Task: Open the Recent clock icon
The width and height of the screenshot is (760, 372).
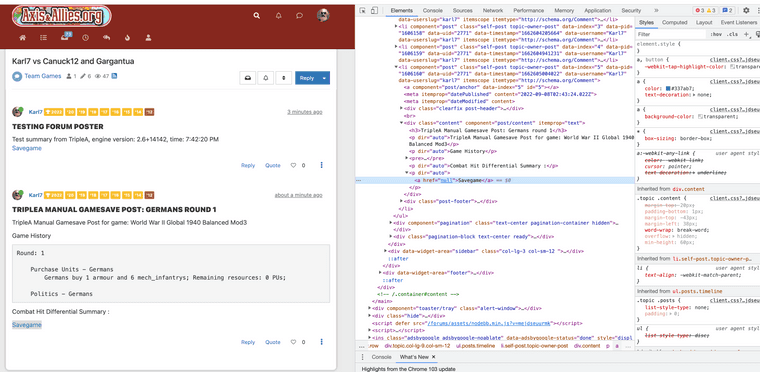Action: tap(85, 37)
